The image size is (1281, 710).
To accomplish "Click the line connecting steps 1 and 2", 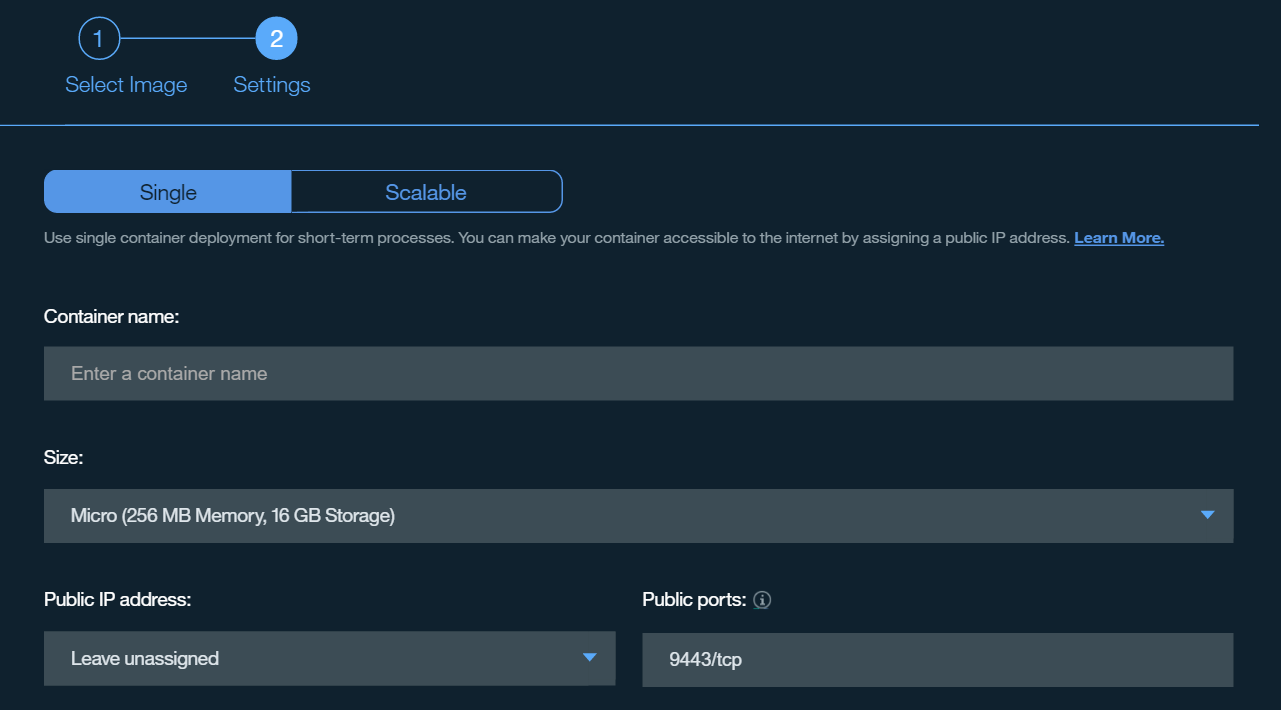I will (x=187, y=39).
